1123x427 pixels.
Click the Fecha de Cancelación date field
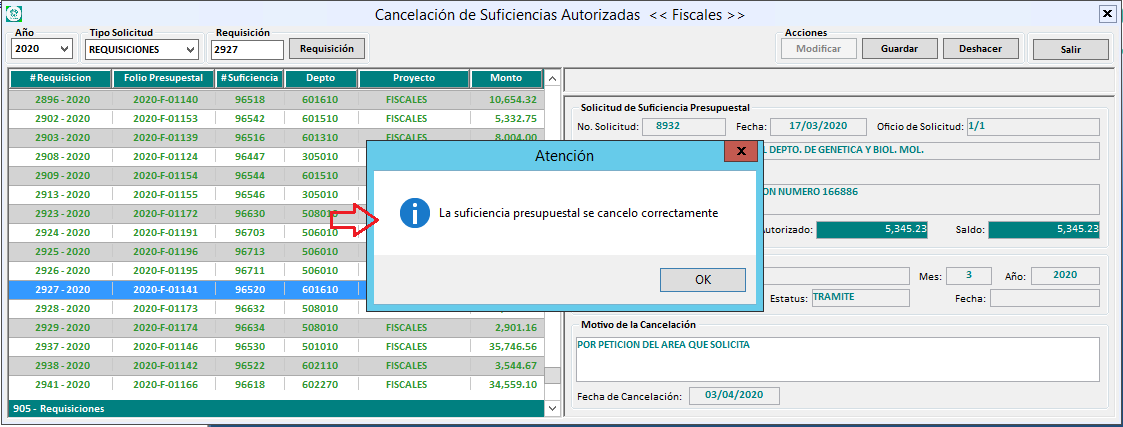coord(733,396)
